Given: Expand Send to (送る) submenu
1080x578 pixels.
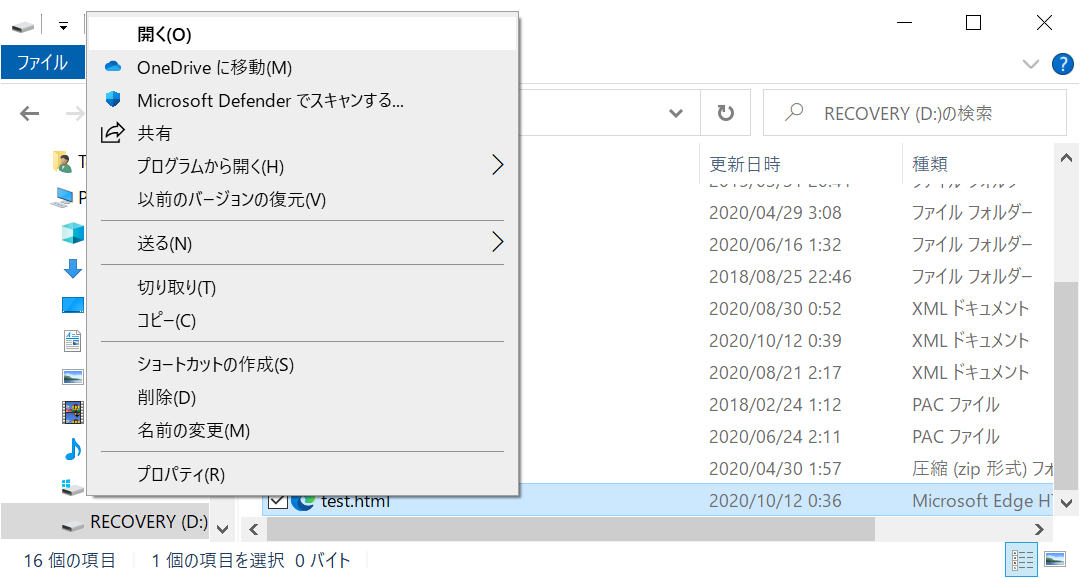Looking at the screenshot, I should pos(302,243).
